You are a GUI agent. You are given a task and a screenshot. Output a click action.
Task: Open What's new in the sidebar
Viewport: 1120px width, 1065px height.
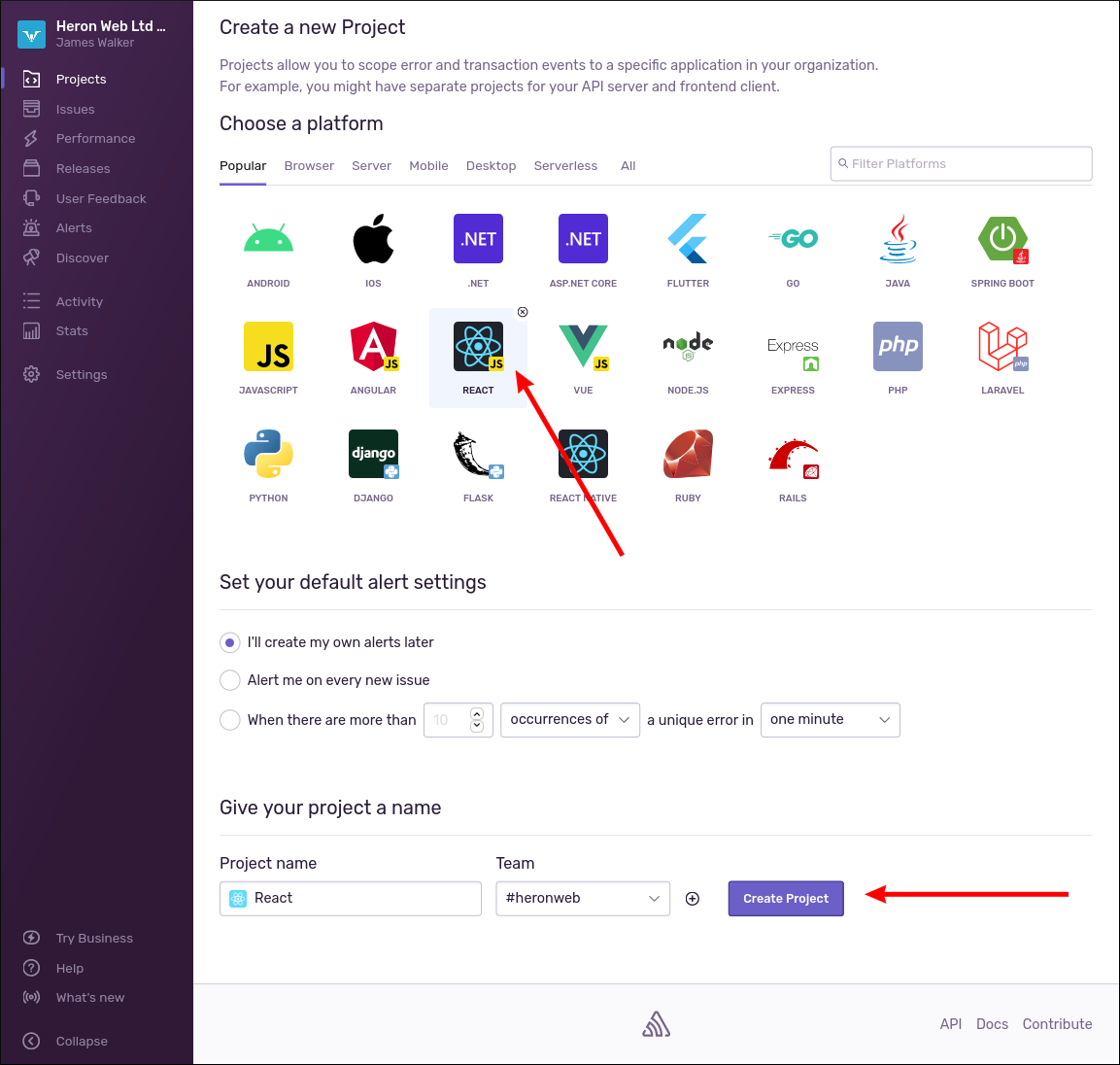pyautogui.click(x=90, y=998)
